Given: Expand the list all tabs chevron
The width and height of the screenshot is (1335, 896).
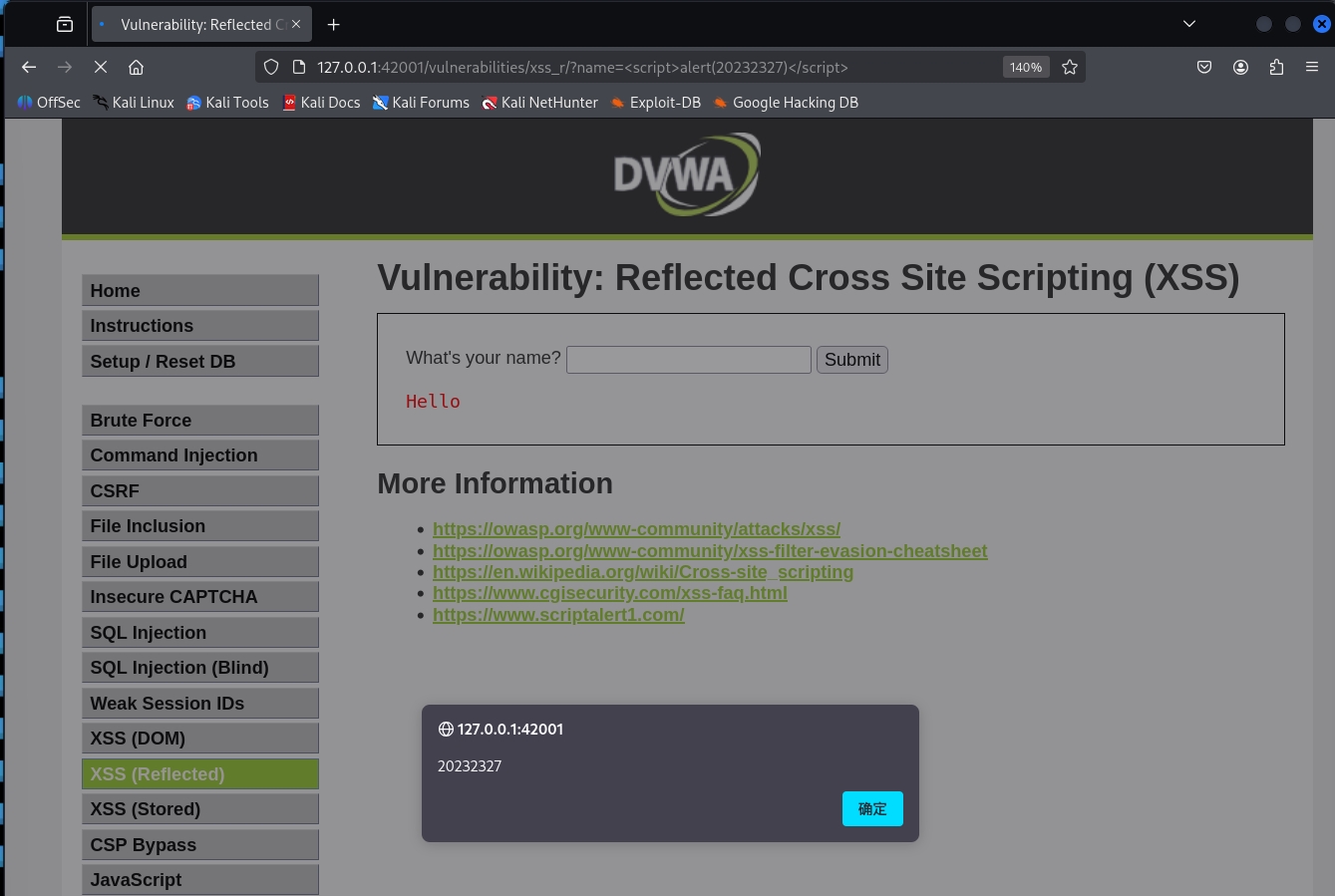Looking at the screenshot, I should pyautogui.click(x=1189, y=24).
